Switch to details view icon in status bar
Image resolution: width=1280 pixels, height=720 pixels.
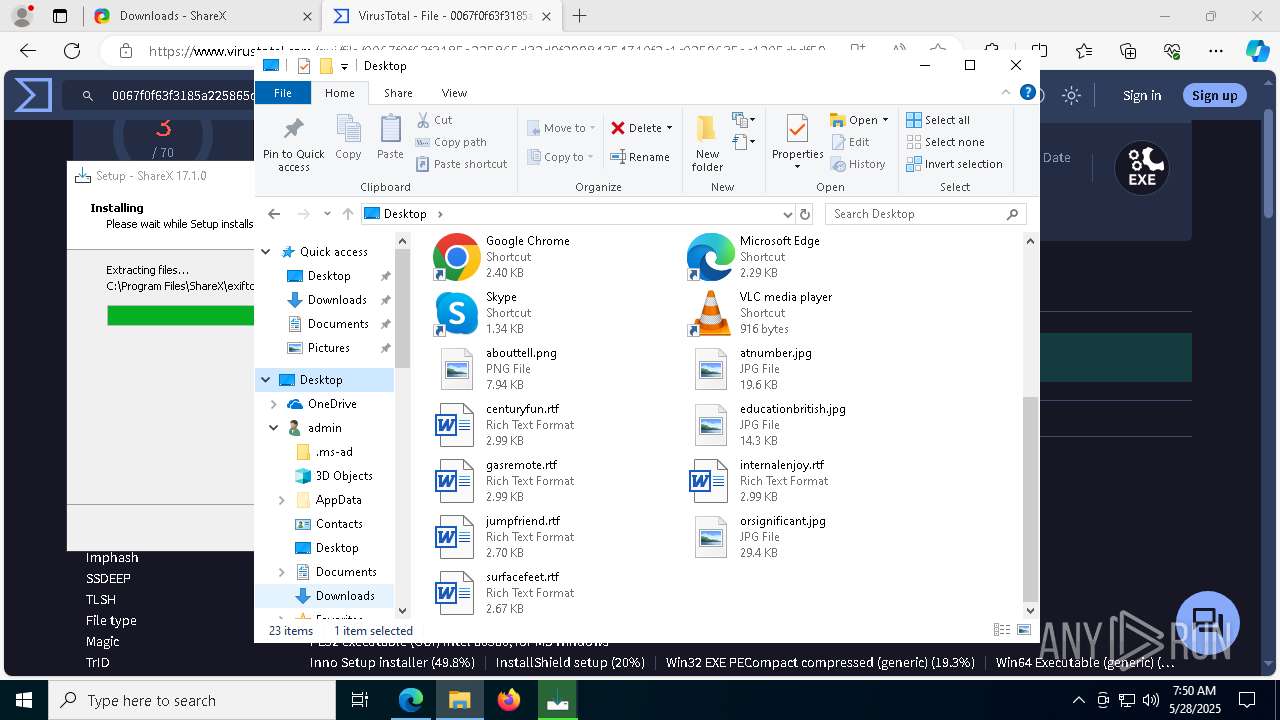point(1002,630)
